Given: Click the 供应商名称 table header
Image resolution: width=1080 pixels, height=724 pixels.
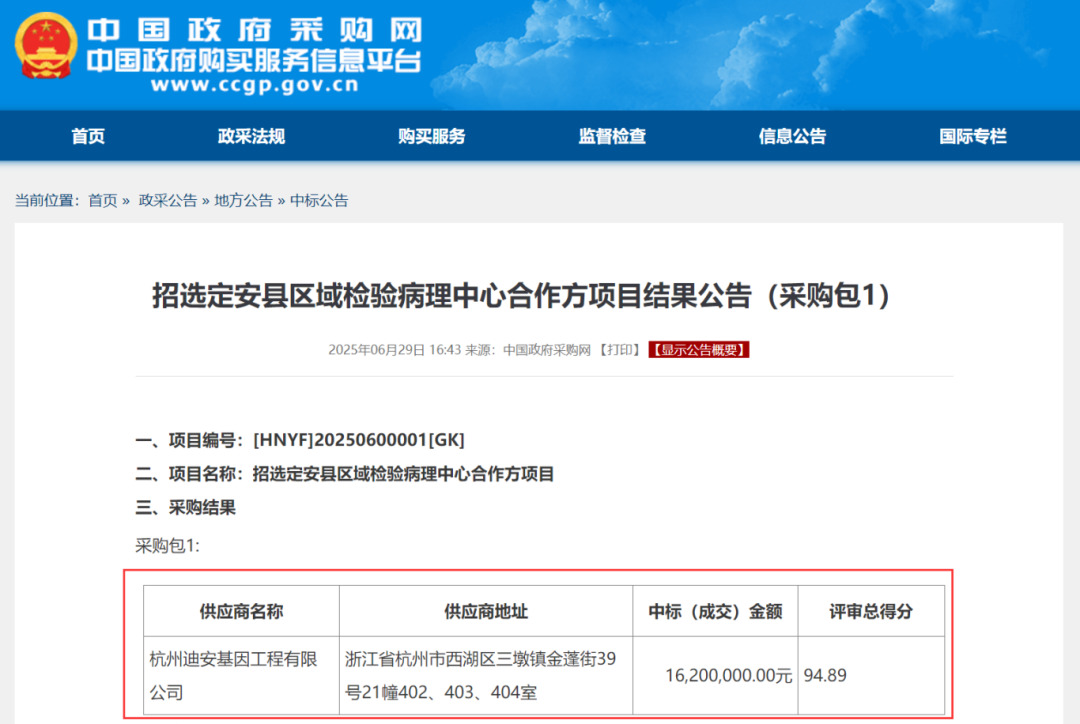Looking at the screenshot, I should point(241,611).
